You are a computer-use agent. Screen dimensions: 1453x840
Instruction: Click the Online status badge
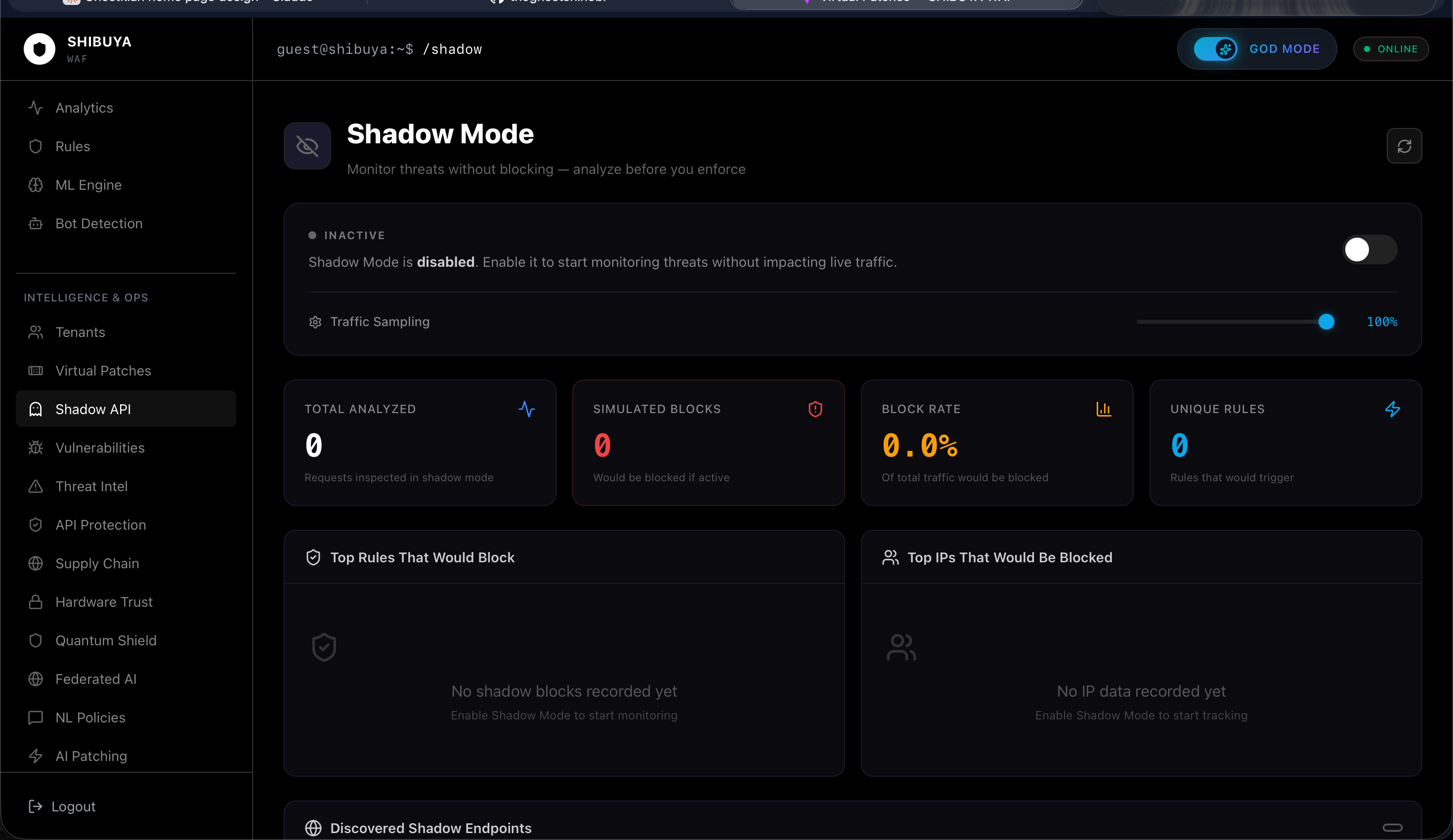click(1390, 49)
